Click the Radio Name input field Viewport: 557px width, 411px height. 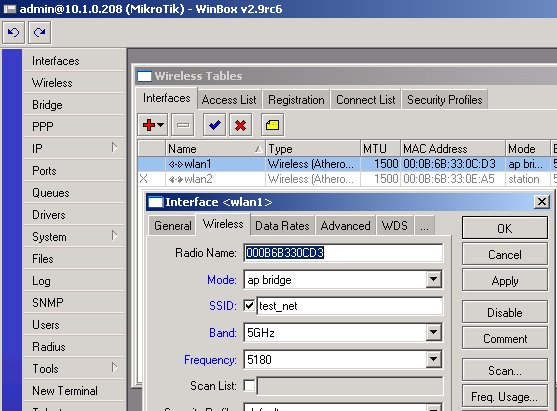click(x=343, y=253)
